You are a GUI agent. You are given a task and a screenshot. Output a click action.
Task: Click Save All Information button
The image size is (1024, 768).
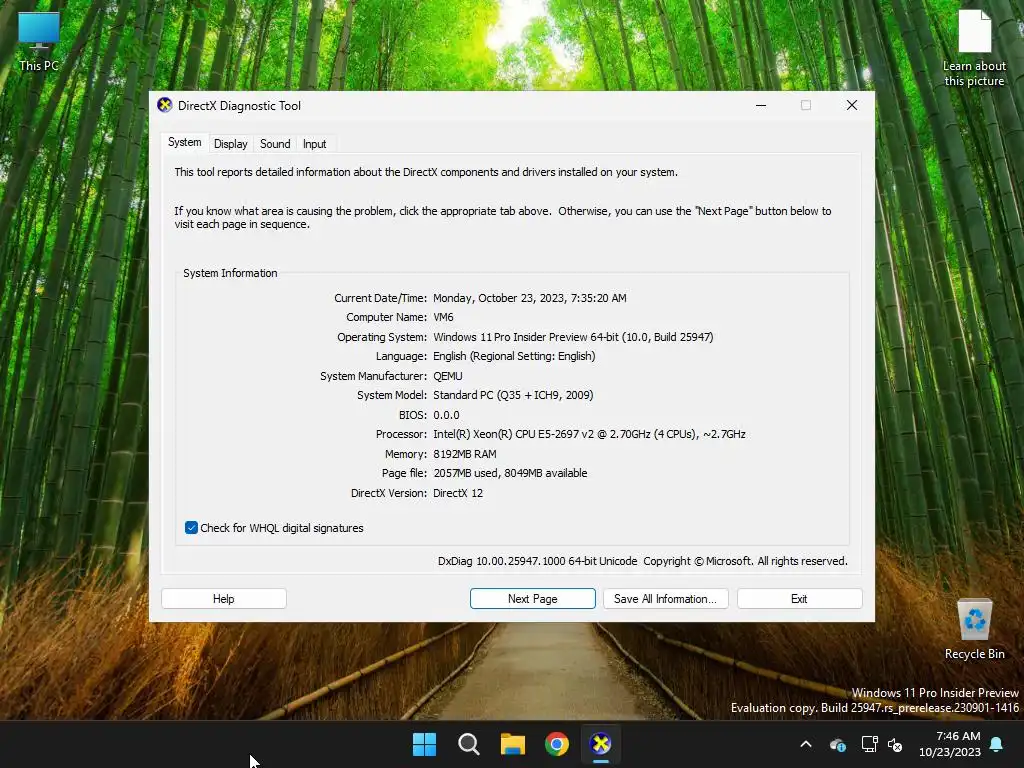coord(665,599)
